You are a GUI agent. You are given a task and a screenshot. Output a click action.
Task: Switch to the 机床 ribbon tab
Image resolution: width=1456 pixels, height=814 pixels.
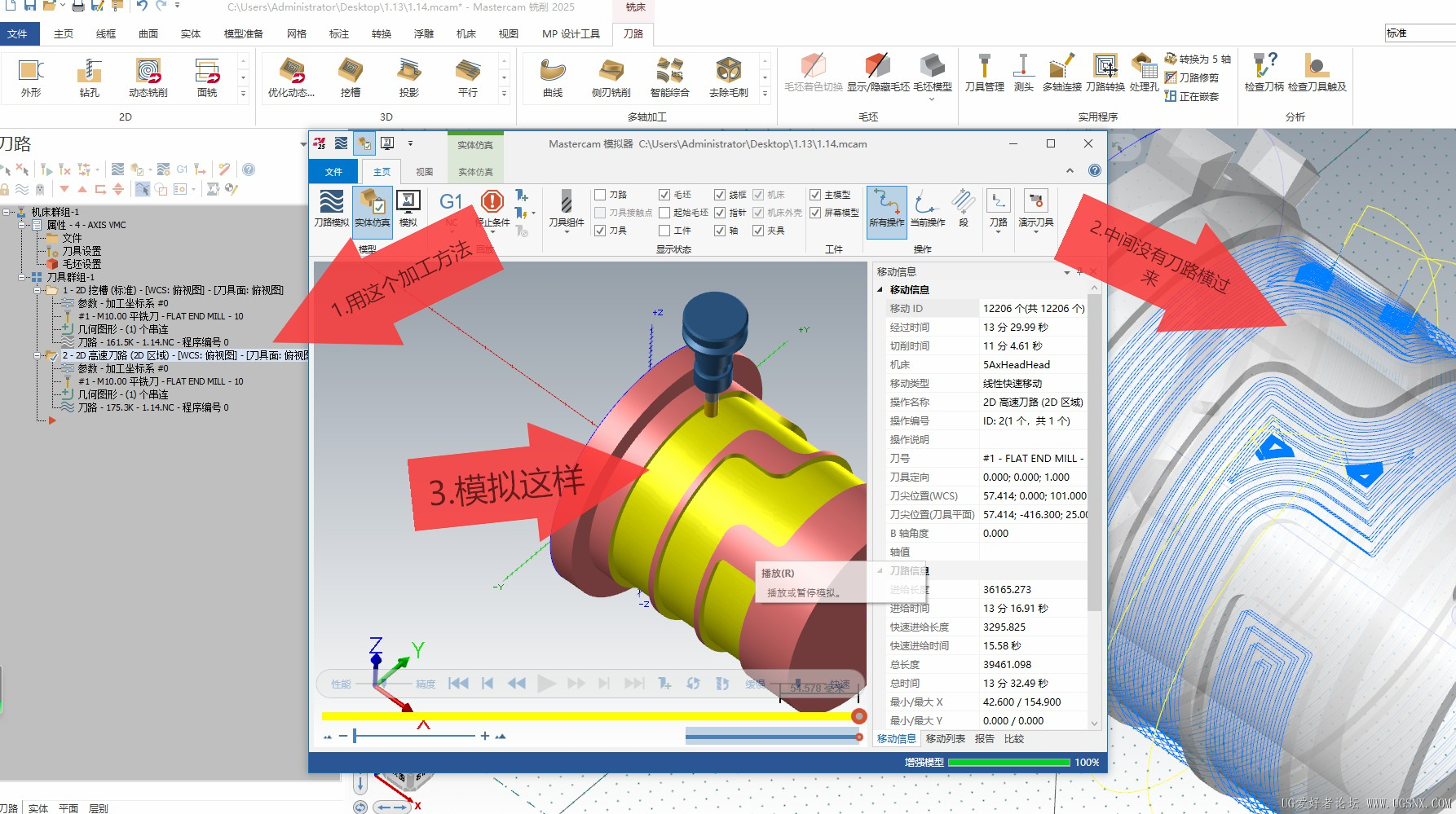pyautogui.click(x=466, y=33)
